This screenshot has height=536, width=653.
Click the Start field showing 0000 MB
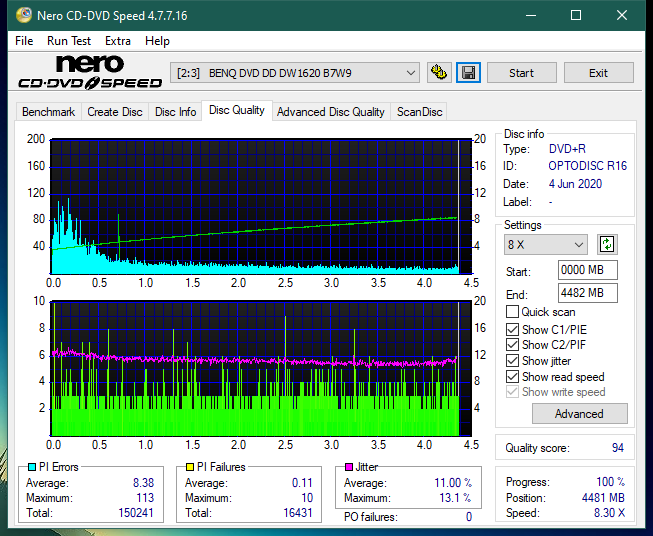[x=587, y=270]
